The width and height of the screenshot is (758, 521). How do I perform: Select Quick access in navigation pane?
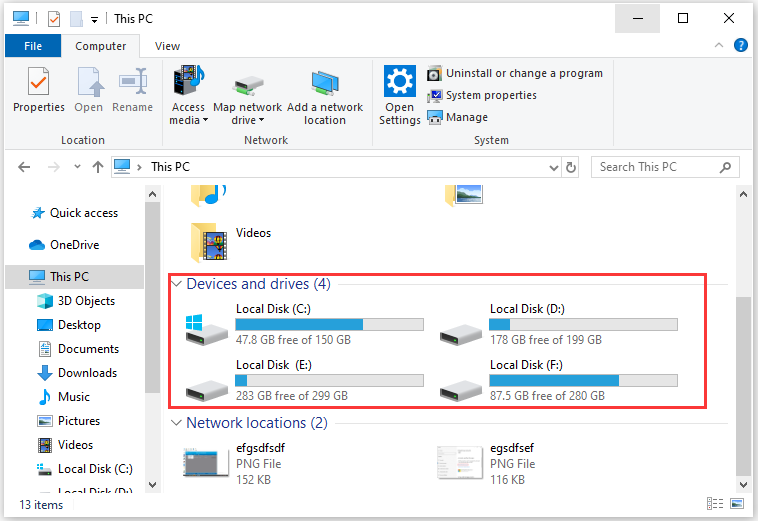tap(74, 213)
